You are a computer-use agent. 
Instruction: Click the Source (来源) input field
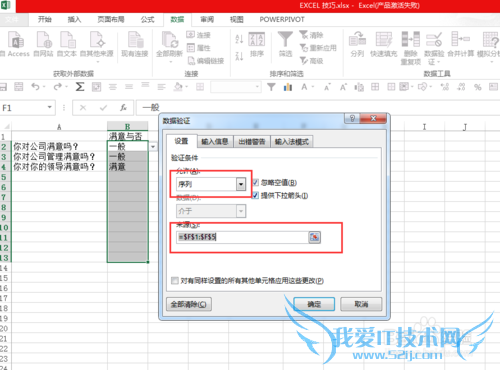[x=242, y=237]
